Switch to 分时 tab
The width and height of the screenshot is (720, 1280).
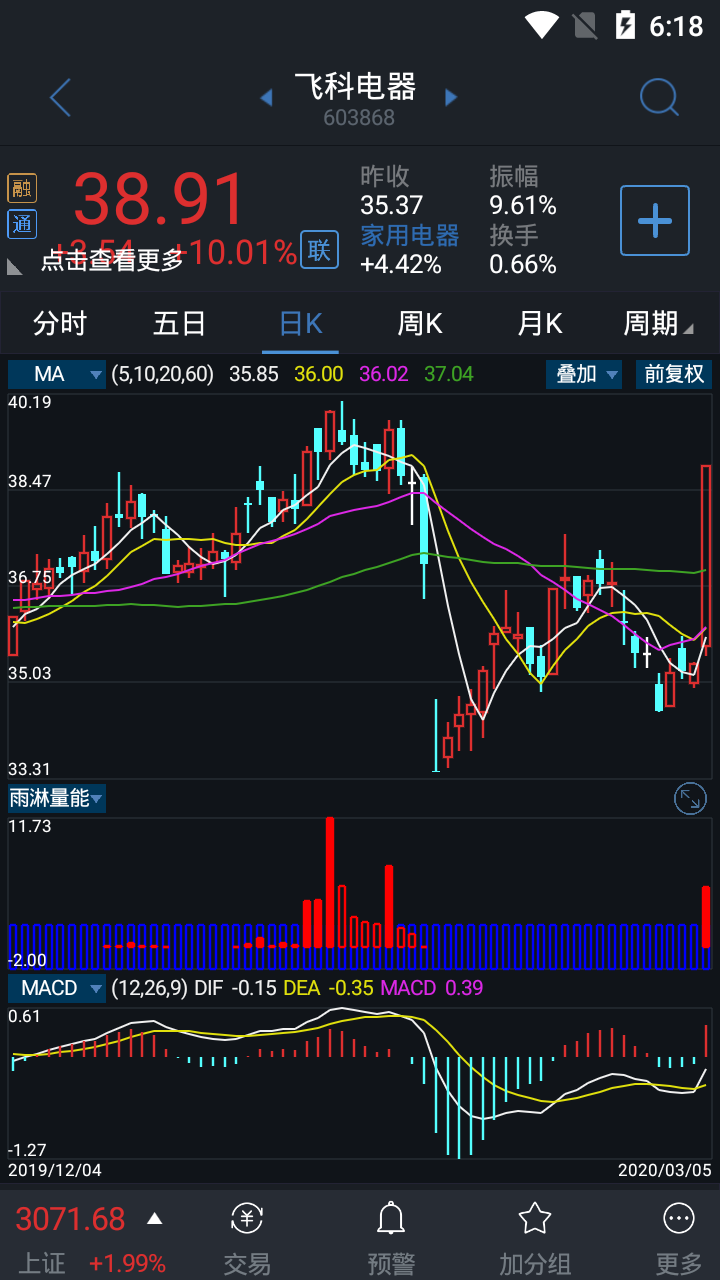coord(60,324)
